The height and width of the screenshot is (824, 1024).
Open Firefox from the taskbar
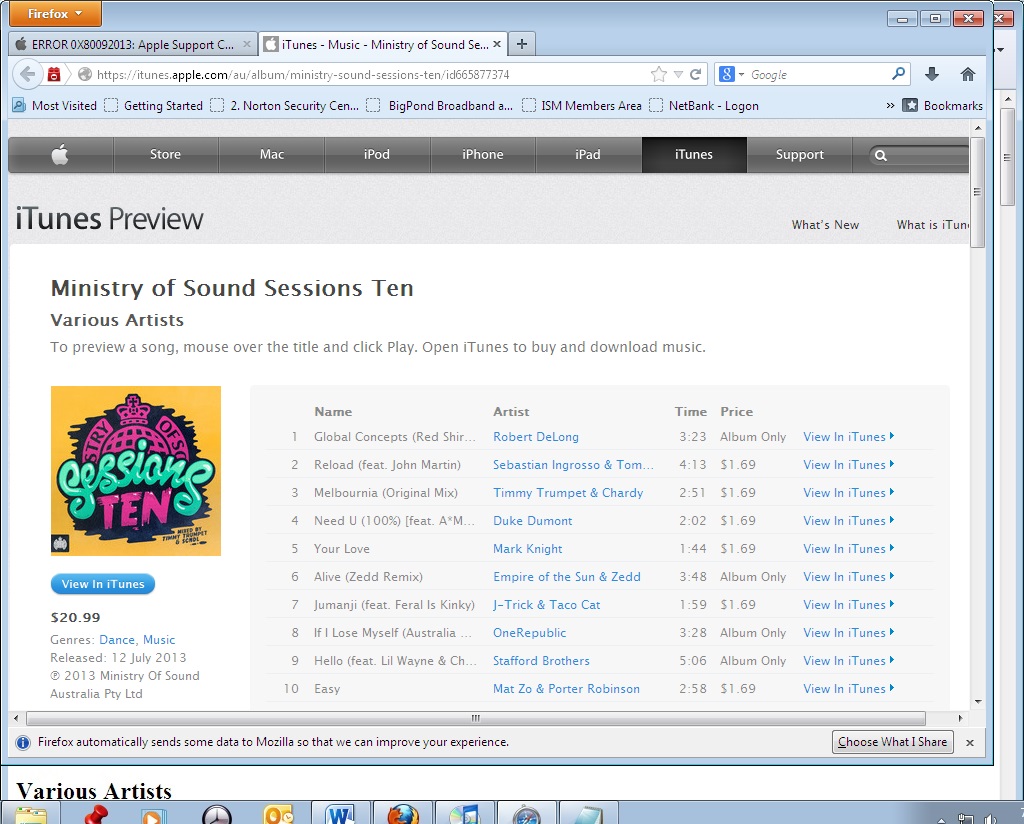click(403, 816)
